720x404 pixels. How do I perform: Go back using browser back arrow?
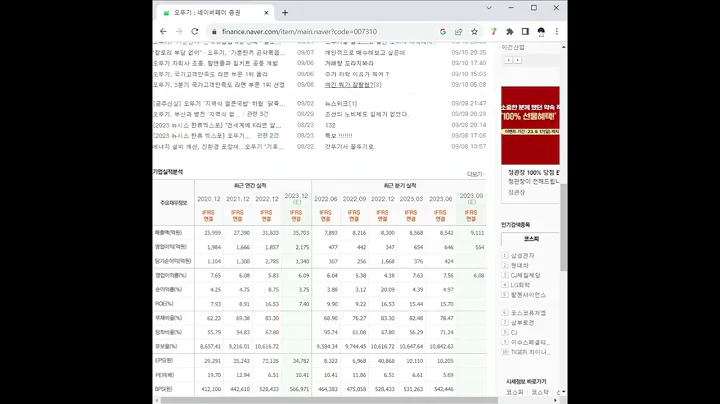tap(163, 32)
